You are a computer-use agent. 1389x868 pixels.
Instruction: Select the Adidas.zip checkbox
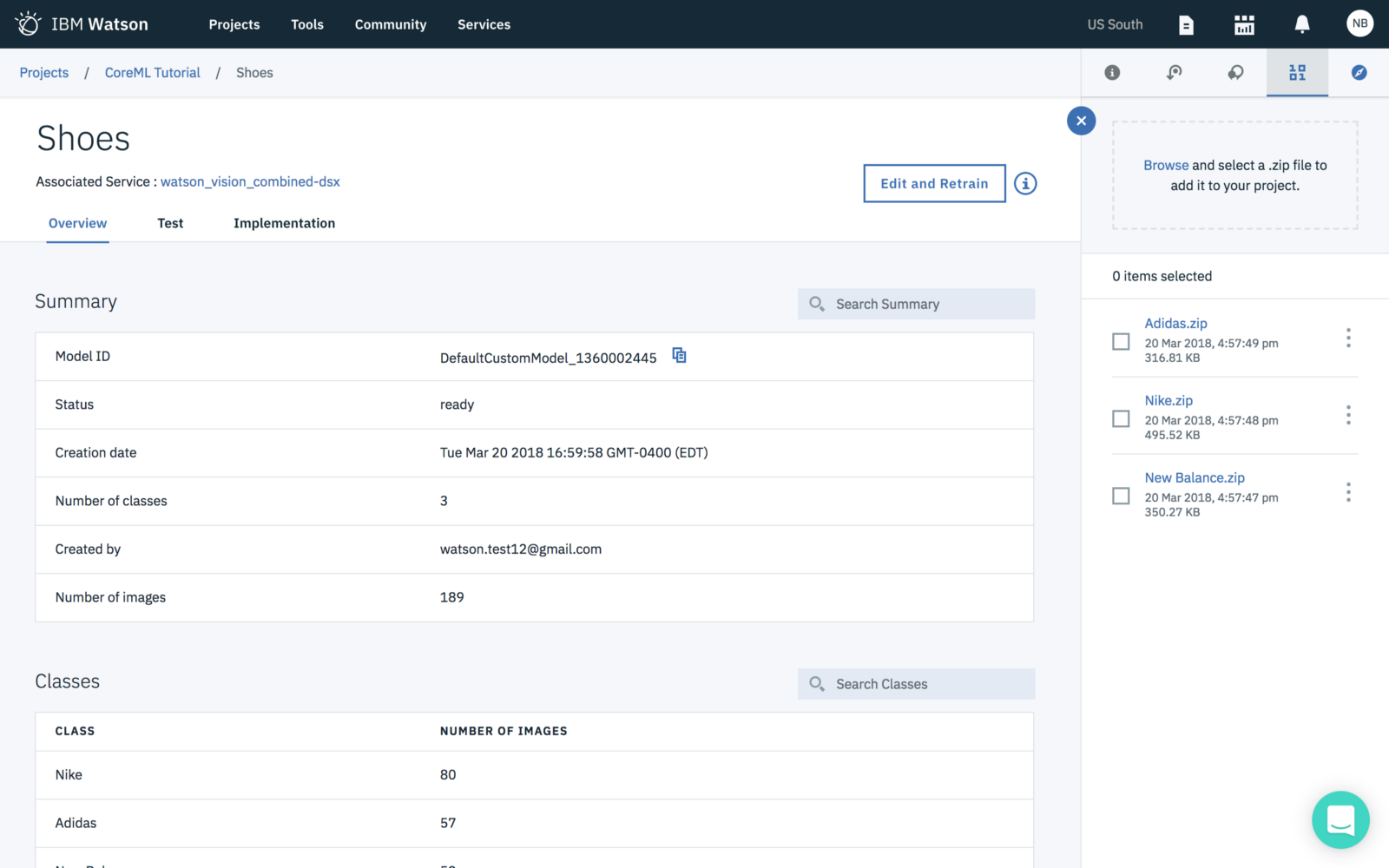tap(1121, 342)
